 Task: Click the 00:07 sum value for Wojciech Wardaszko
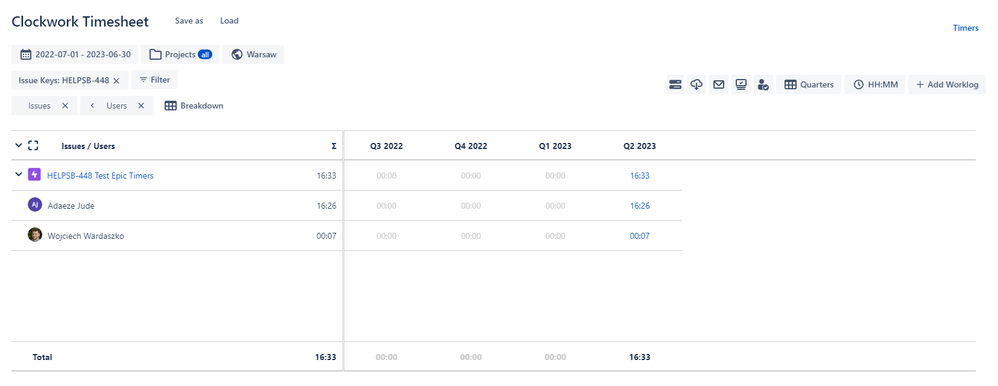pyautogui.click(x=327, y=236)
